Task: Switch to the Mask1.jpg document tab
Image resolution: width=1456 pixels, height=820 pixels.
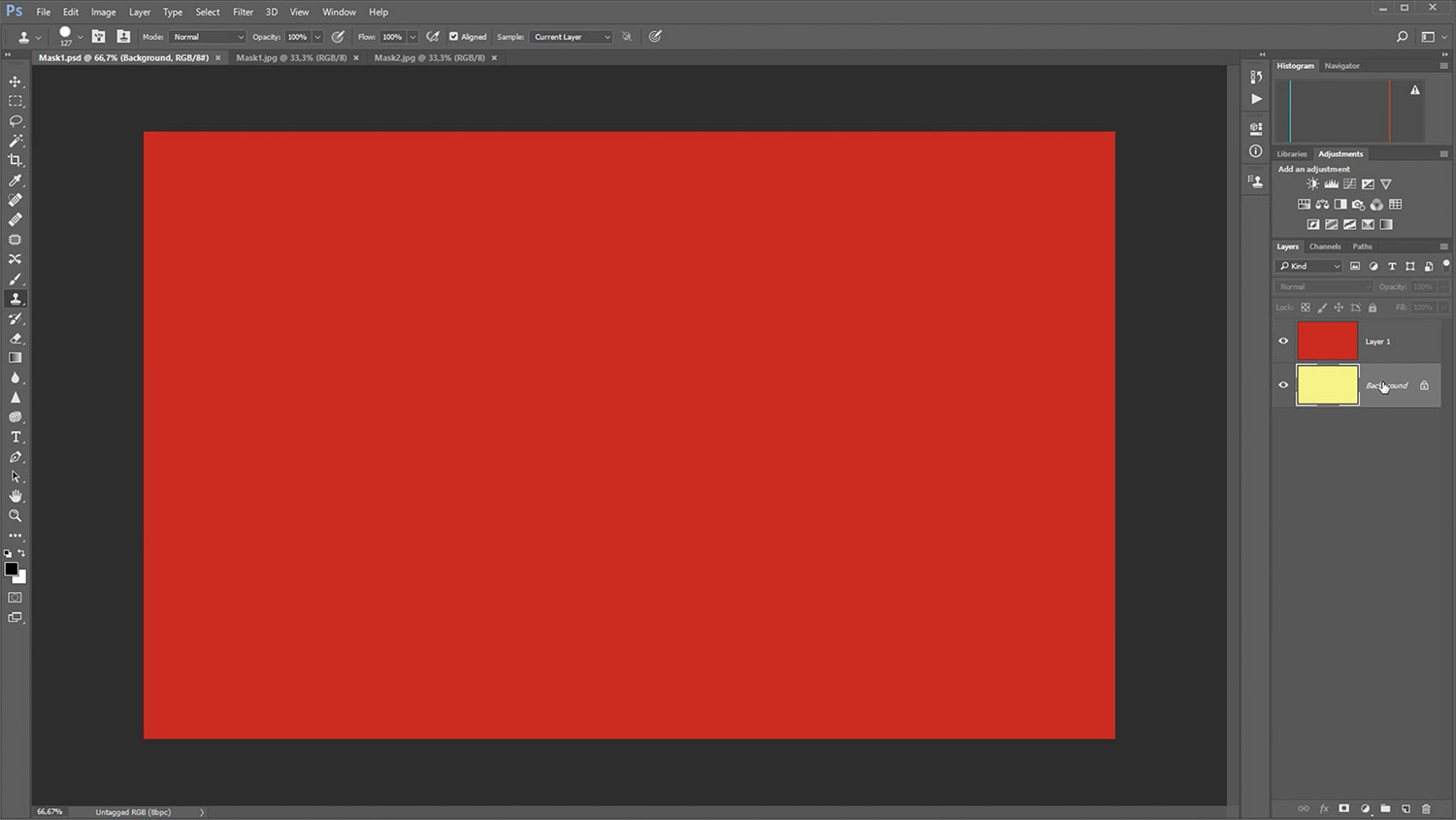Action: click(290, 58)
